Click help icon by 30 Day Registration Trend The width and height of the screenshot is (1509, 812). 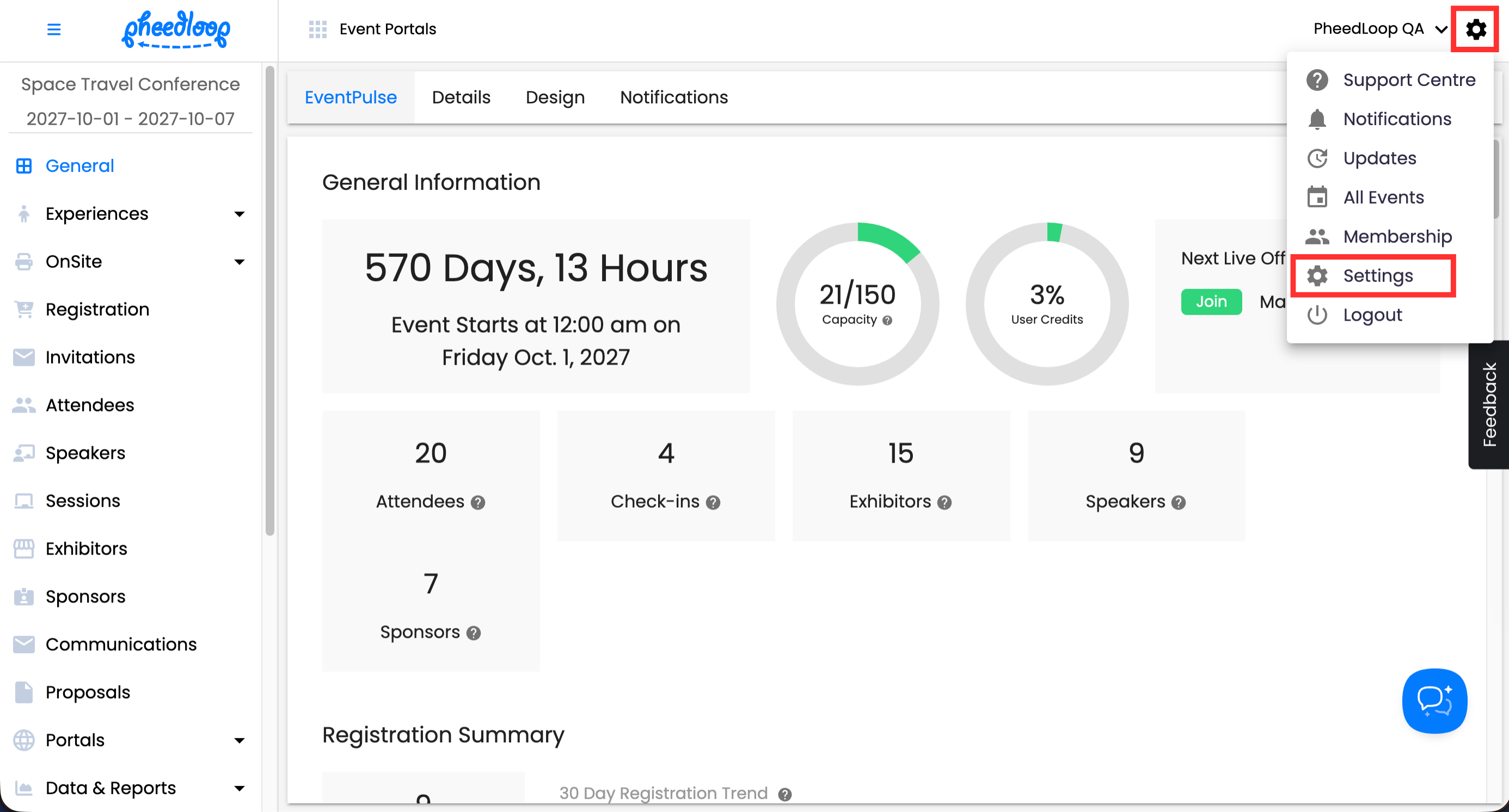click(x=784, y=795)
